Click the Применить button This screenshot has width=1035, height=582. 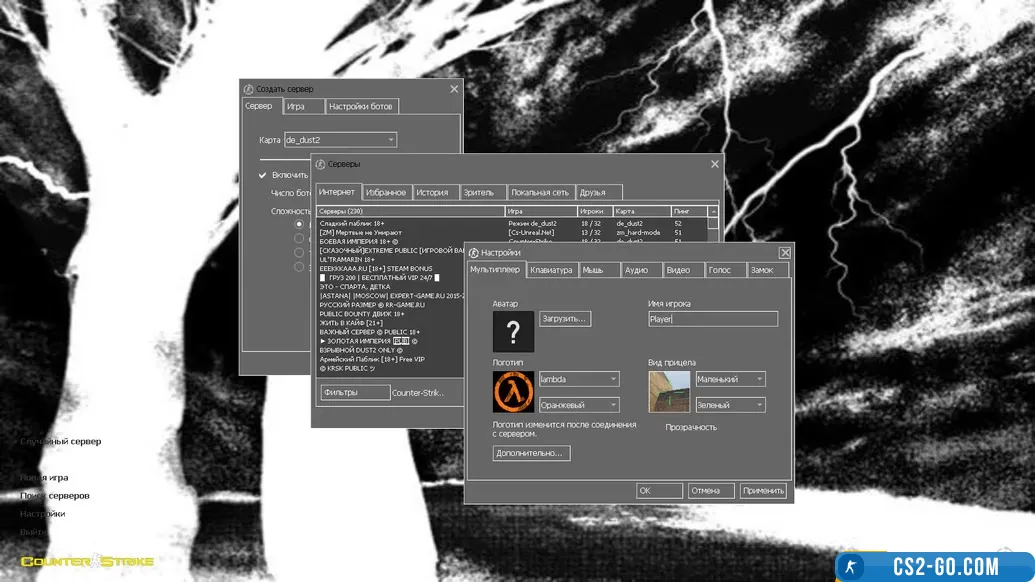tap(763, 491)
